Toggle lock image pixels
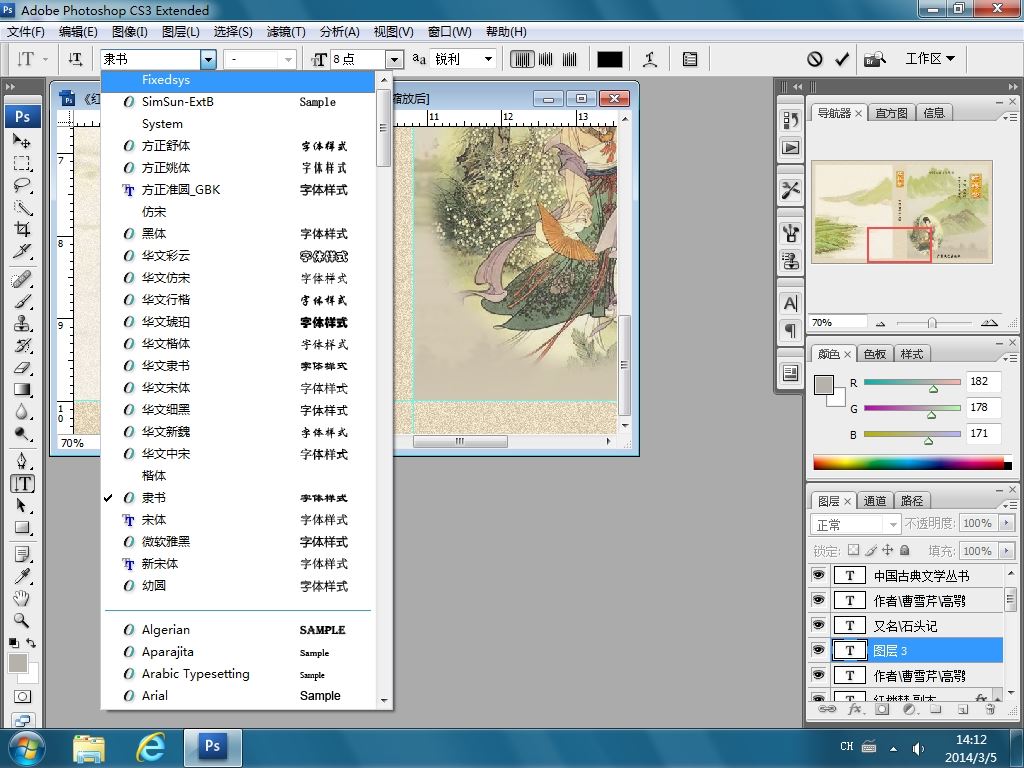 (x=871, y=551)
